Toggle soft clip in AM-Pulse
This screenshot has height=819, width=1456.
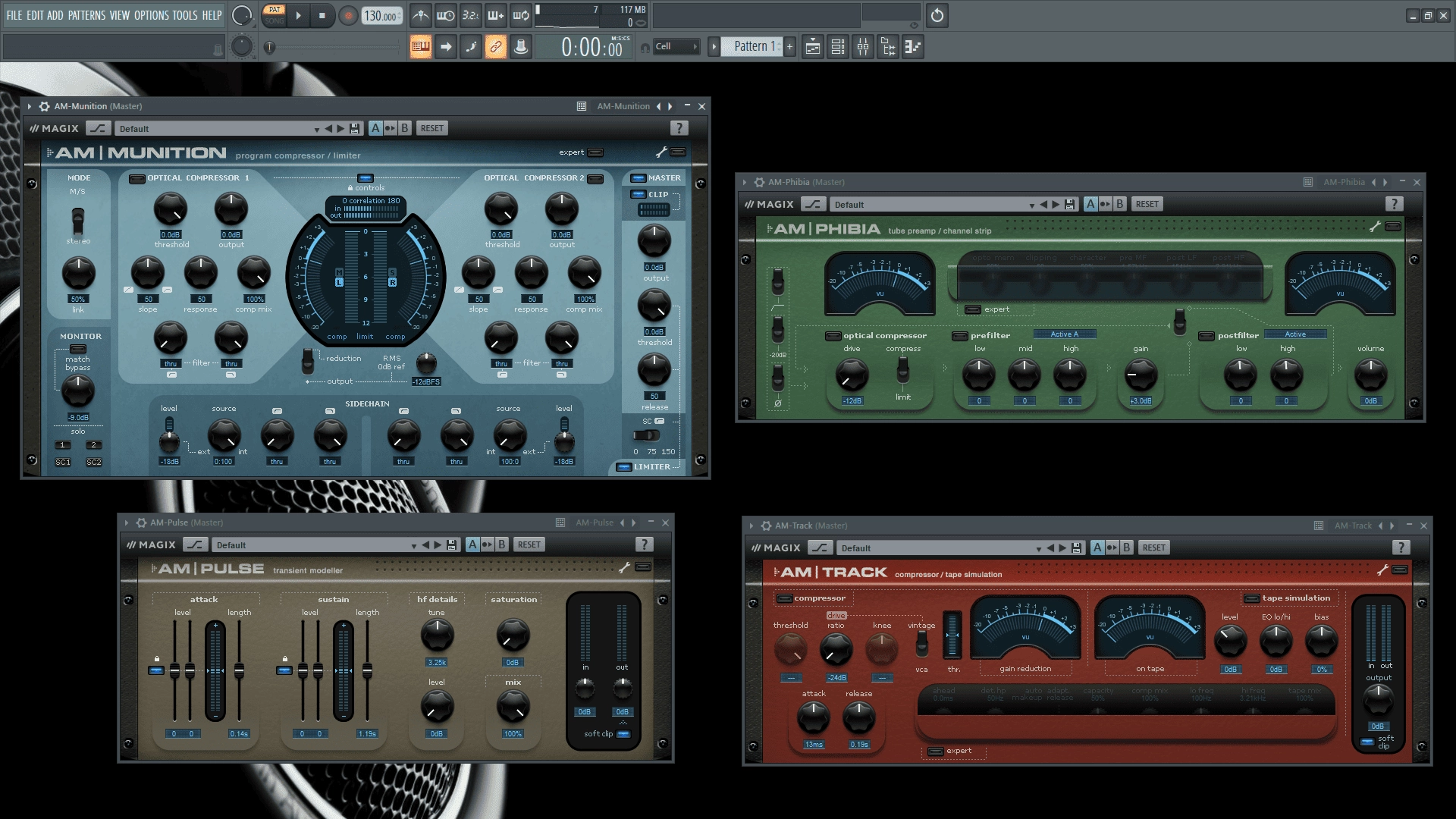point(623,734)
